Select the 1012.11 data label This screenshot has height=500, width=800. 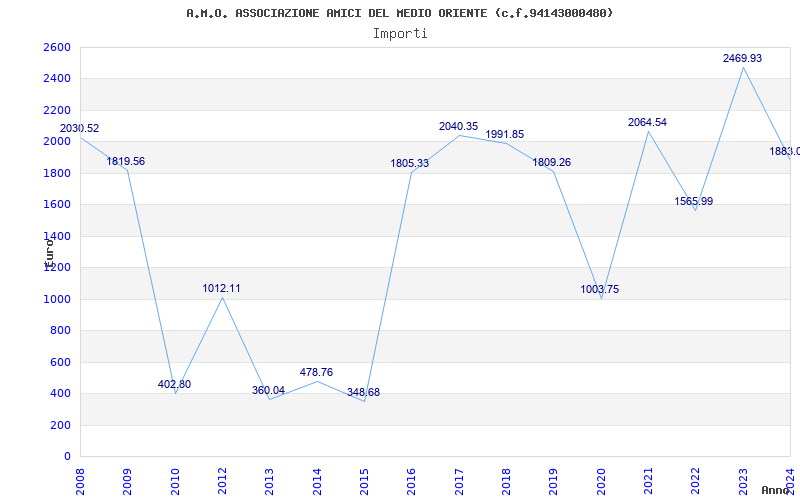[221, 289]
